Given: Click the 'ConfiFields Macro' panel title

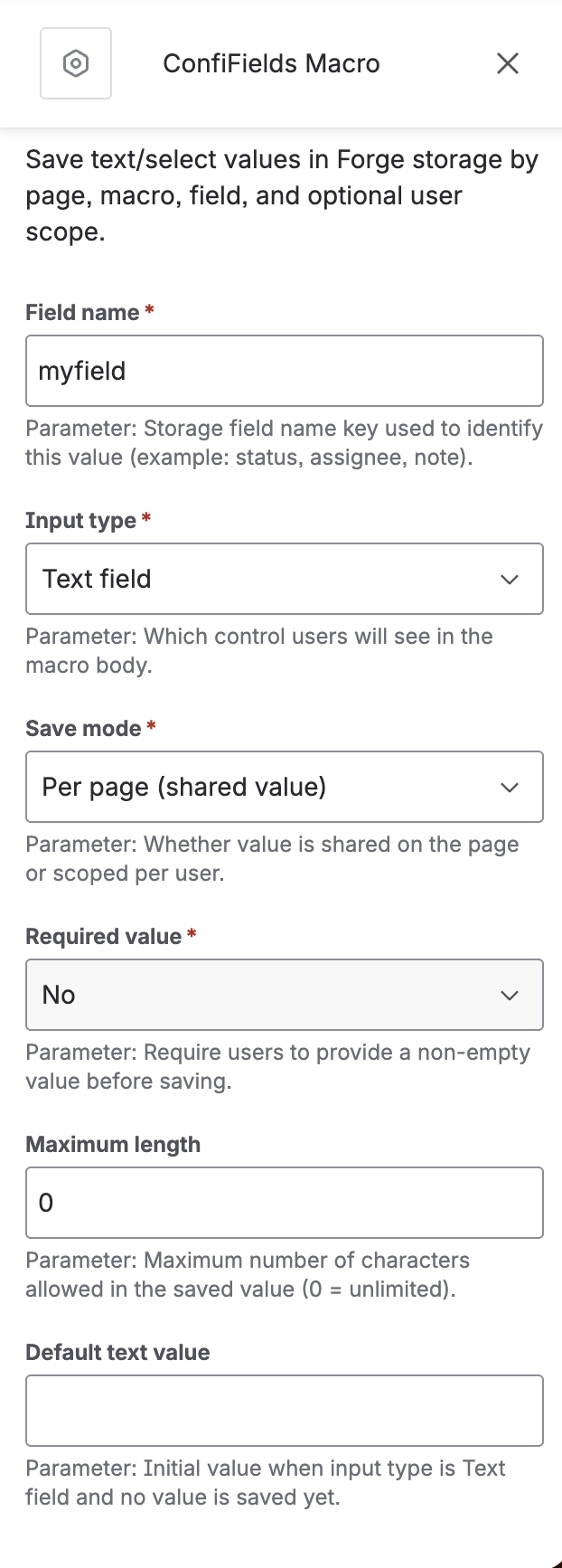Looking at the screenshot, I should pos(271,63).
